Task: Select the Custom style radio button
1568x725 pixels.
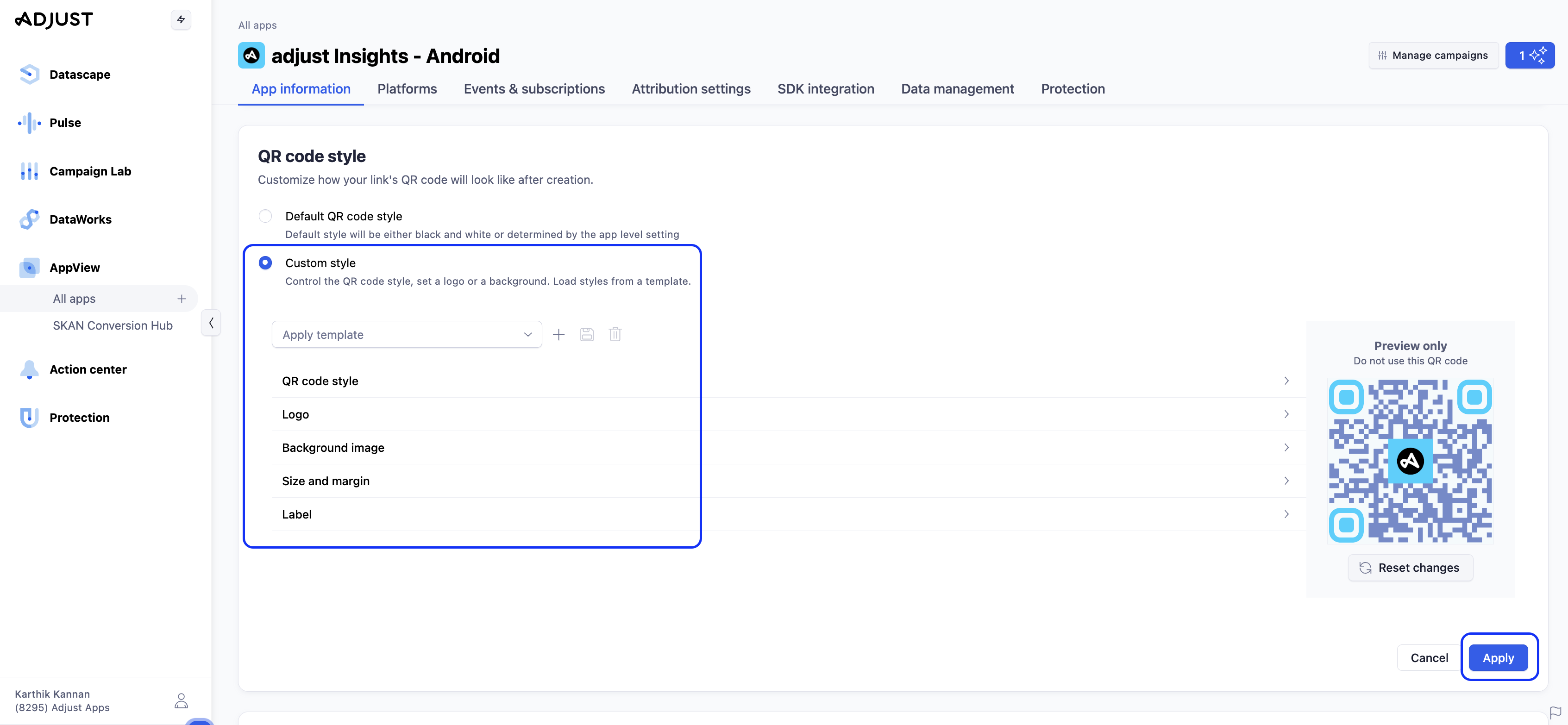Action: (x=265, y=263)
